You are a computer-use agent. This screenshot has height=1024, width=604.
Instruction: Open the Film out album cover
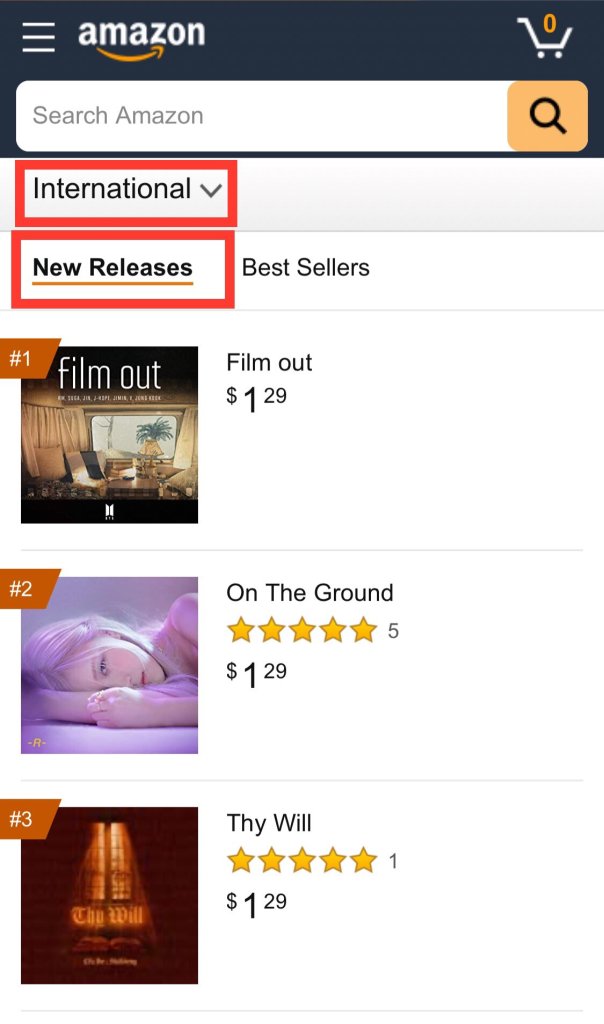(x=109, y=435)
